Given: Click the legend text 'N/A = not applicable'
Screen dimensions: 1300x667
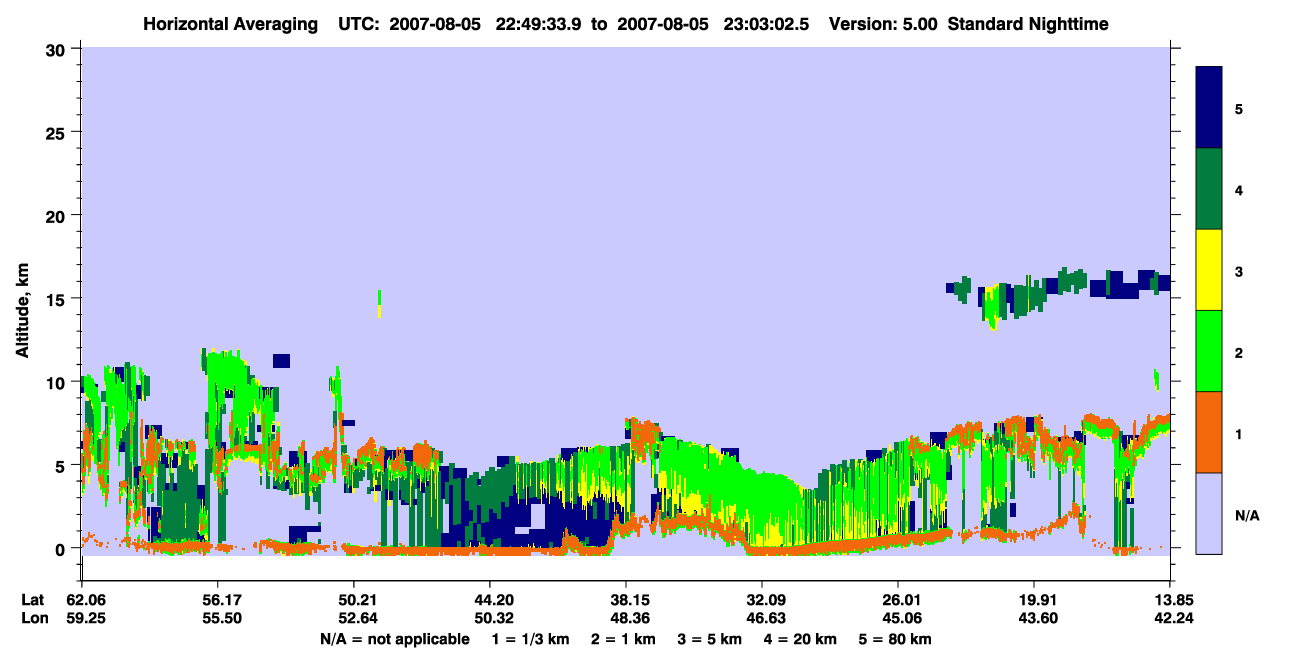Looking at the screenshot, I should (395, 639).
